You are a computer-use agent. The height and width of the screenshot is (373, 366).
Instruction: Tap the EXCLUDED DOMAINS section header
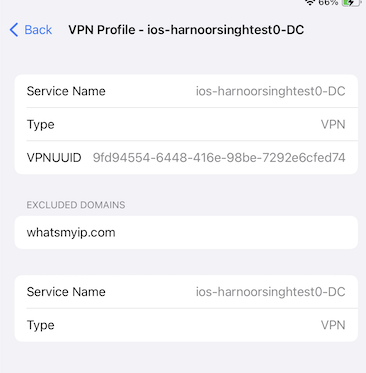point(76,205)
